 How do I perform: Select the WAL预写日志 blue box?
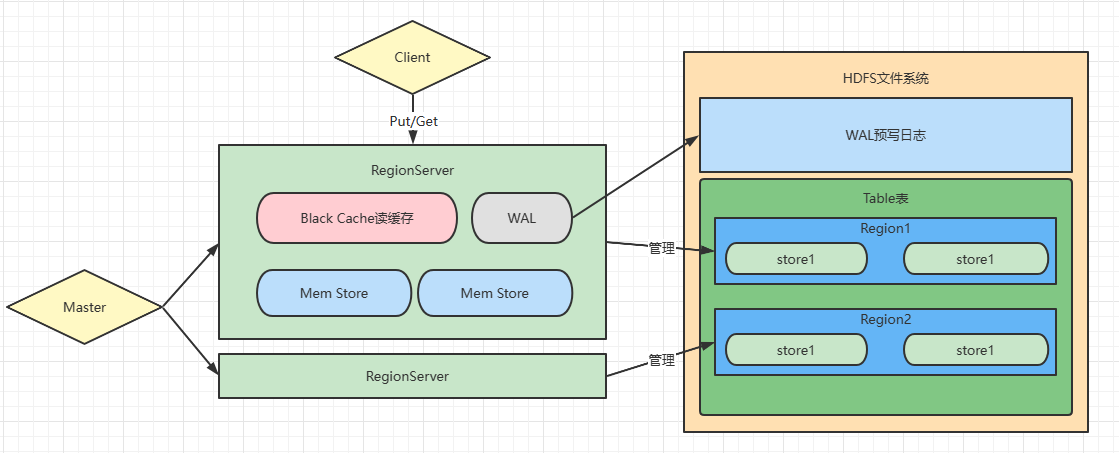(x=886, y=135)
